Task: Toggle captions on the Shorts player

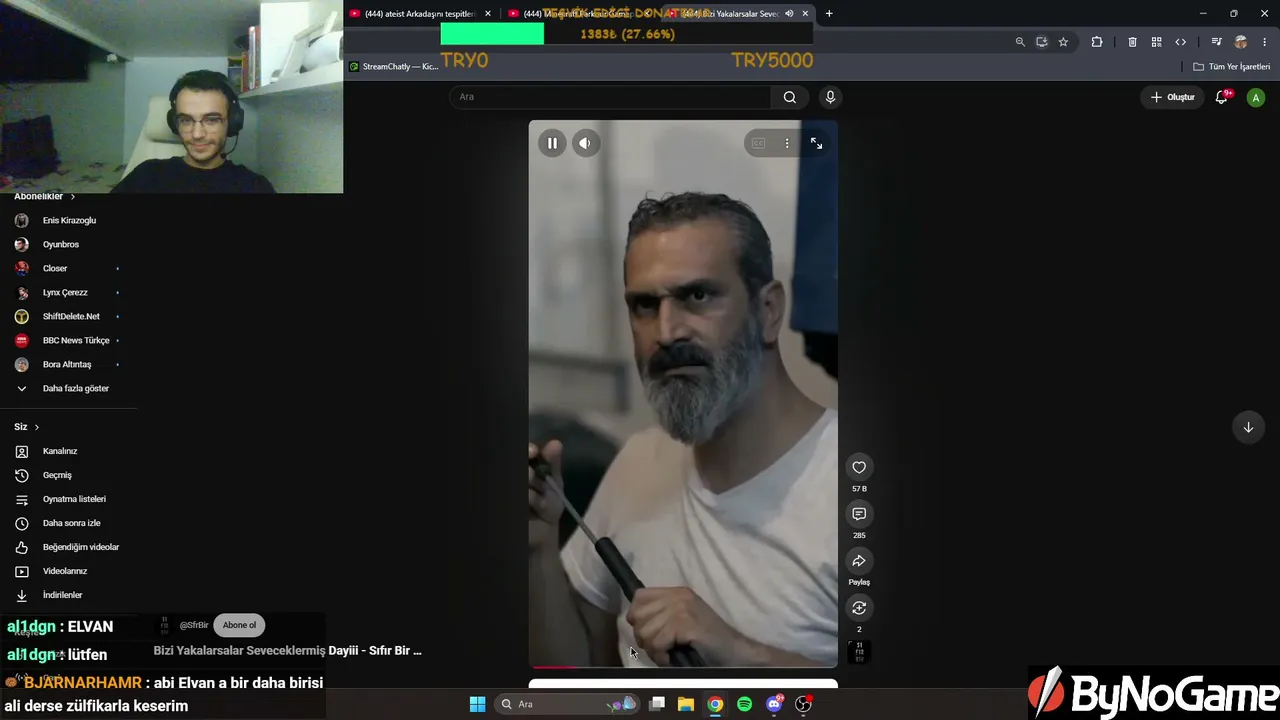Action: (758, 143)
